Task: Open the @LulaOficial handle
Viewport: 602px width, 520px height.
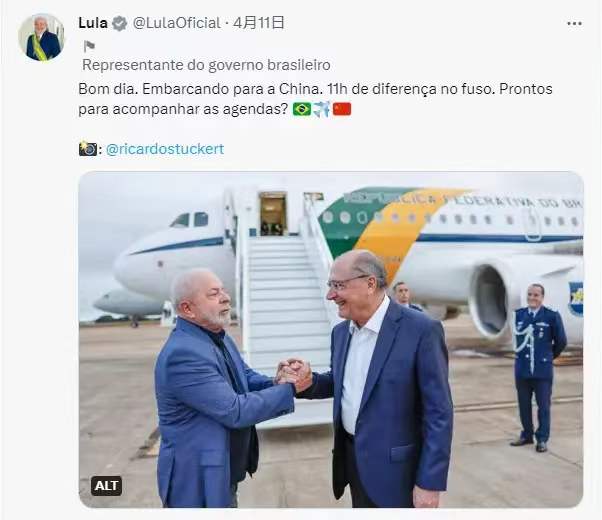Action: 177,23
